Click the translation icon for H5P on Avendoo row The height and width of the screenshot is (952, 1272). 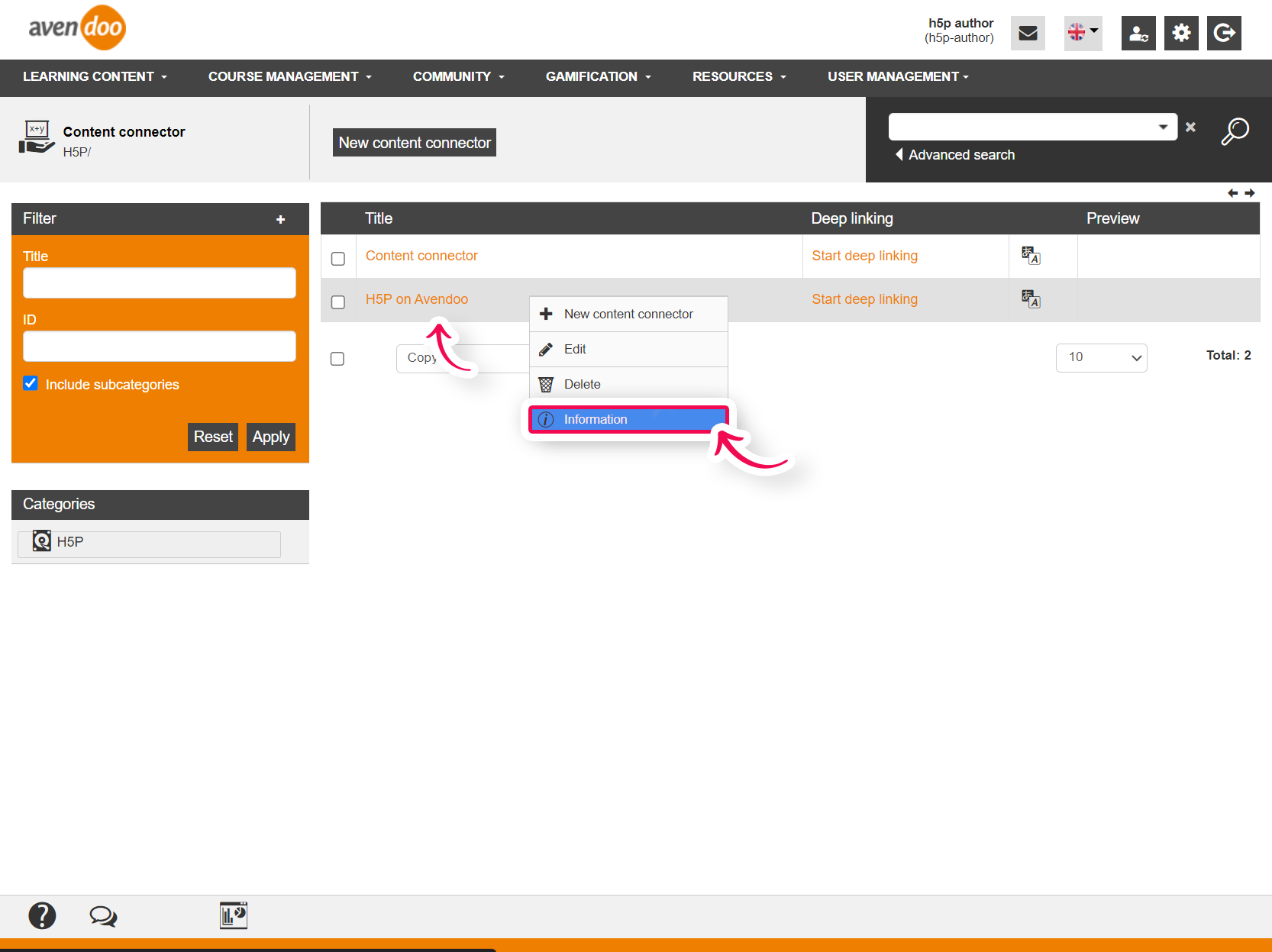[x=1031, y=299]
